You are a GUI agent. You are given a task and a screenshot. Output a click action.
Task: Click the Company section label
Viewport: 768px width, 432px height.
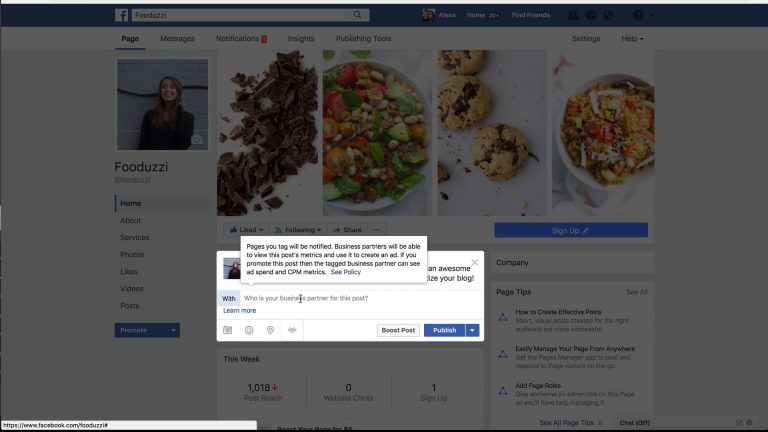[x=512, y=263]
